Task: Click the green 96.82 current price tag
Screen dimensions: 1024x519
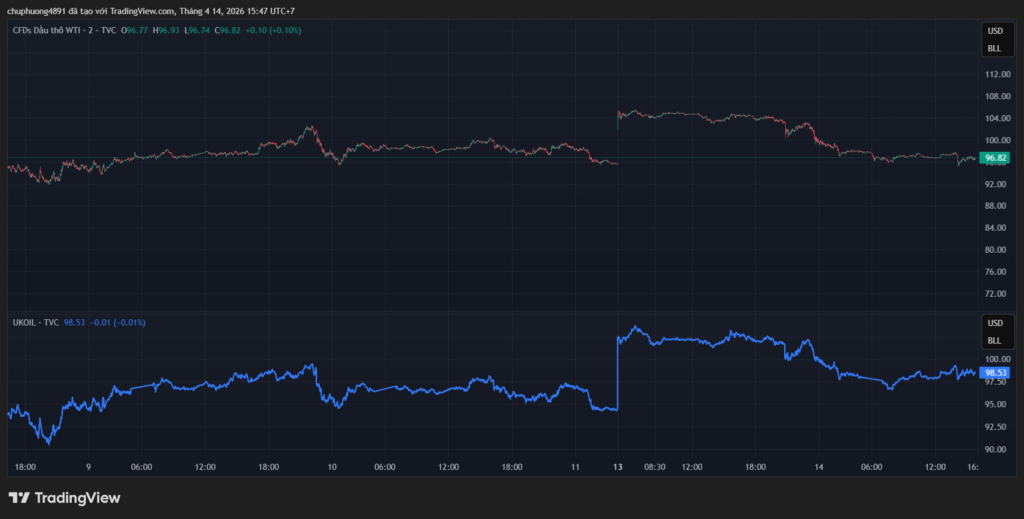Action: [x=996, y=158]
